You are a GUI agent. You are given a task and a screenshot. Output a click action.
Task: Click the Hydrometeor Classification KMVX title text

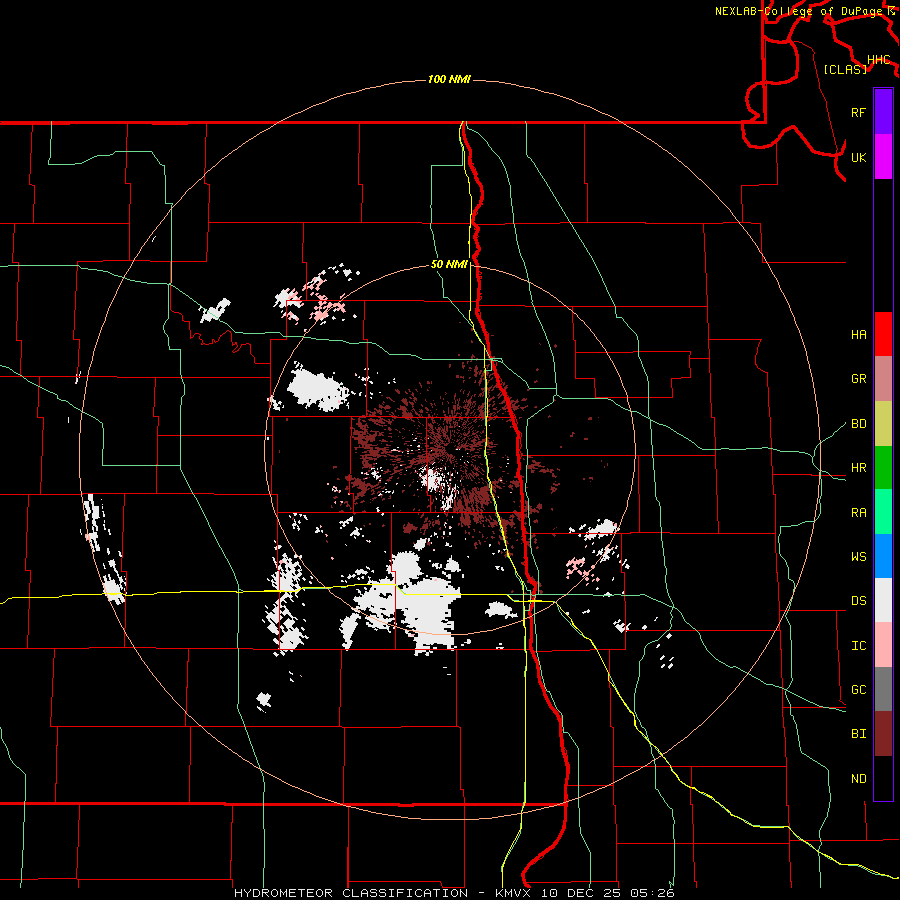click(x=454, y=893)
